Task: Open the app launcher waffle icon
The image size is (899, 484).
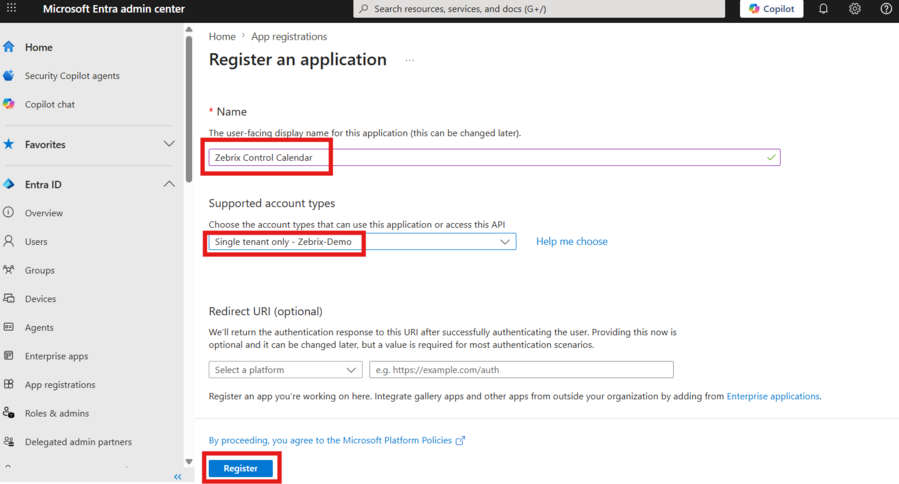Action: [x=11, y=8]
